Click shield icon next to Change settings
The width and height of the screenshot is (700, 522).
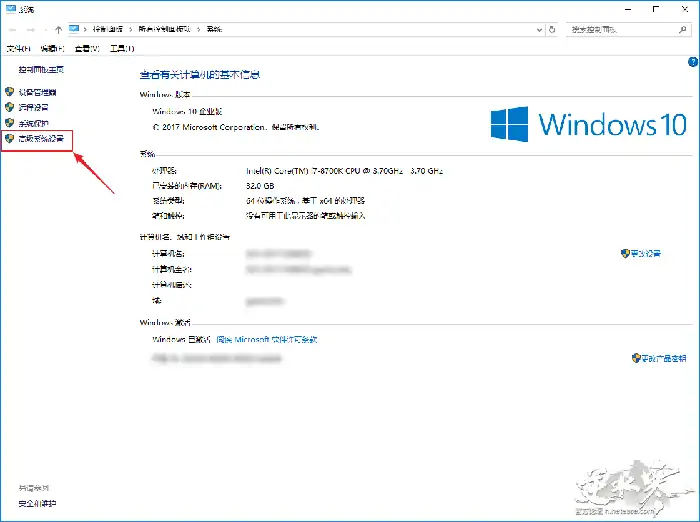(625, 254)
